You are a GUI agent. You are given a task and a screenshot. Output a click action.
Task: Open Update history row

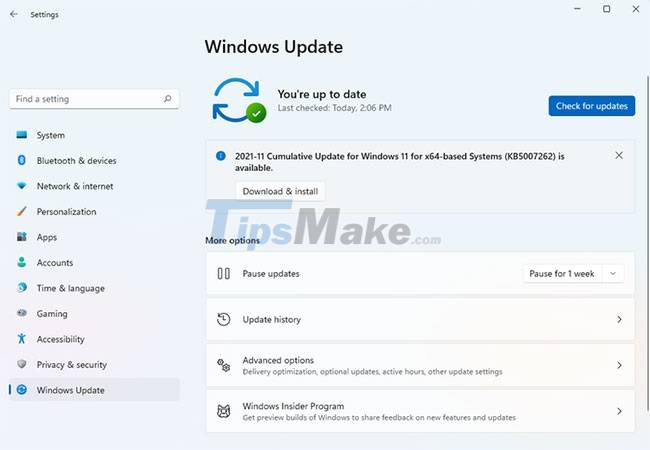pos(420,319)
